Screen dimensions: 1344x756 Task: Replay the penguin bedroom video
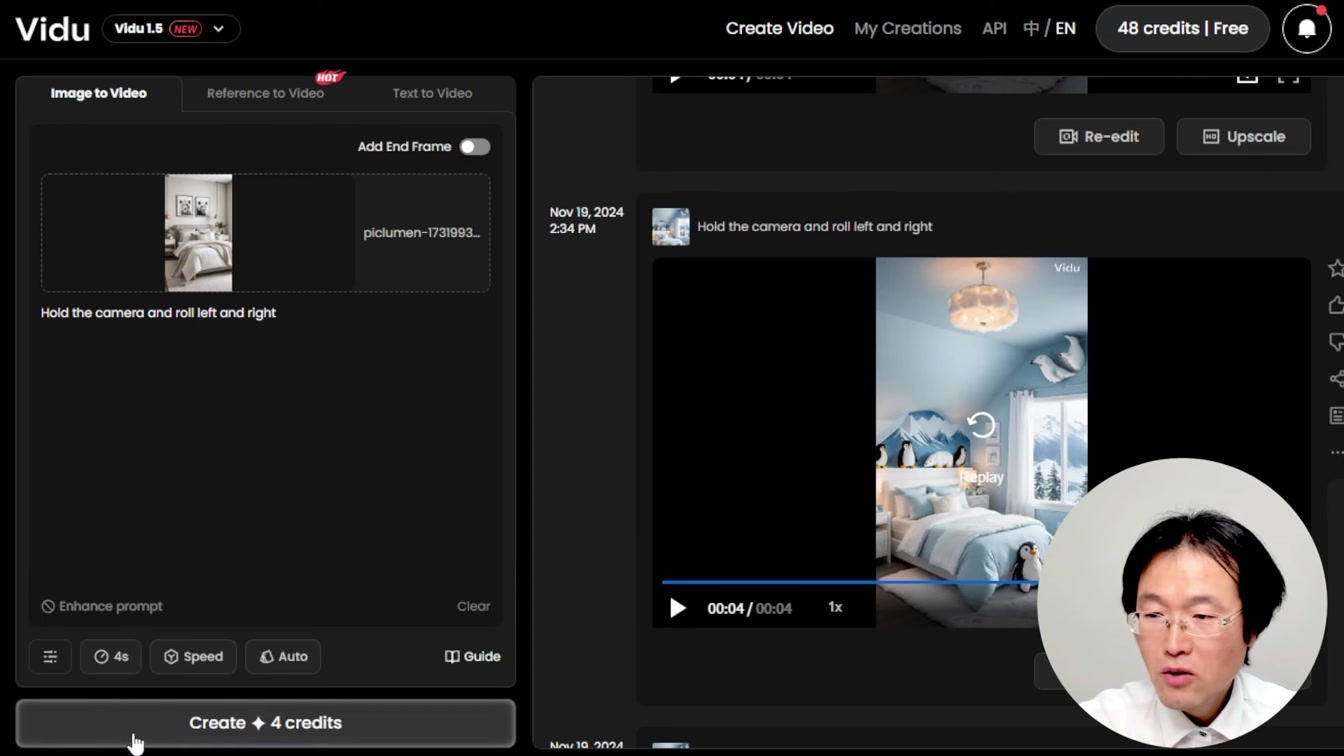click(981, 427)
